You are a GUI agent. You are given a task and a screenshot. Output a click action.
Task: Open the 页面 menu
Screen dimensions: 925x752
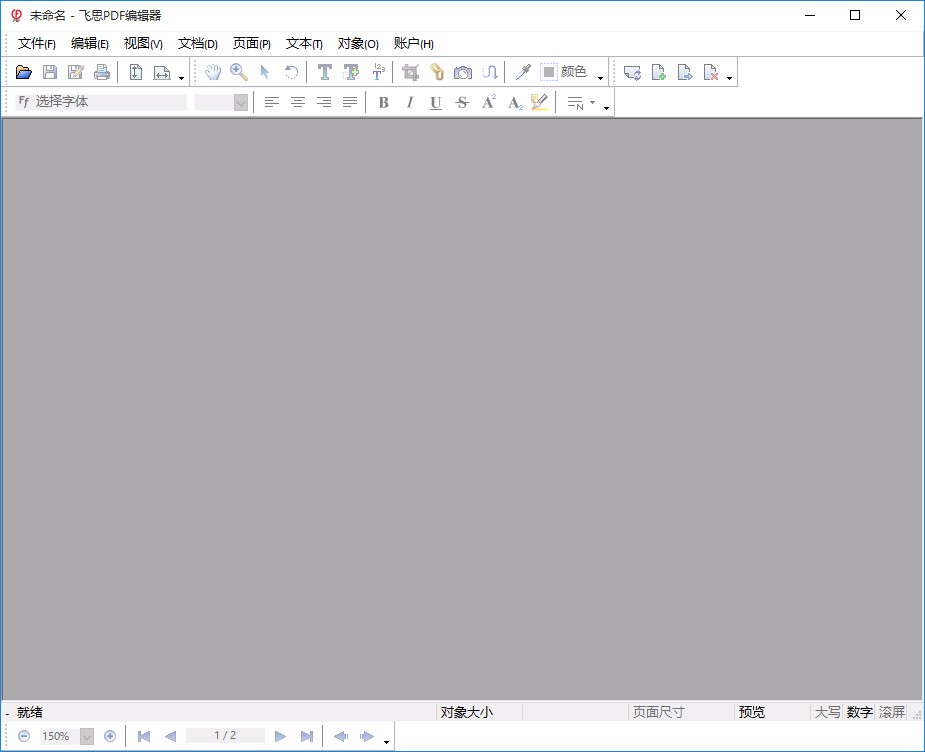[251, 43]
